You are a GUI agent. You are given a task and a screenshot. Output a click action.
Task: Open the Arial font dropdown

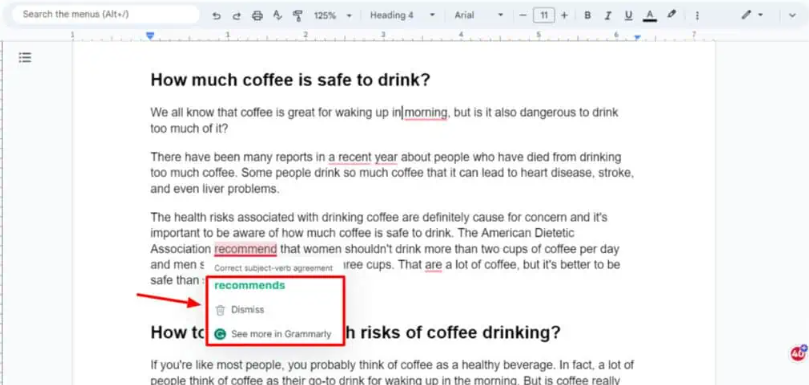pos(478,15)
